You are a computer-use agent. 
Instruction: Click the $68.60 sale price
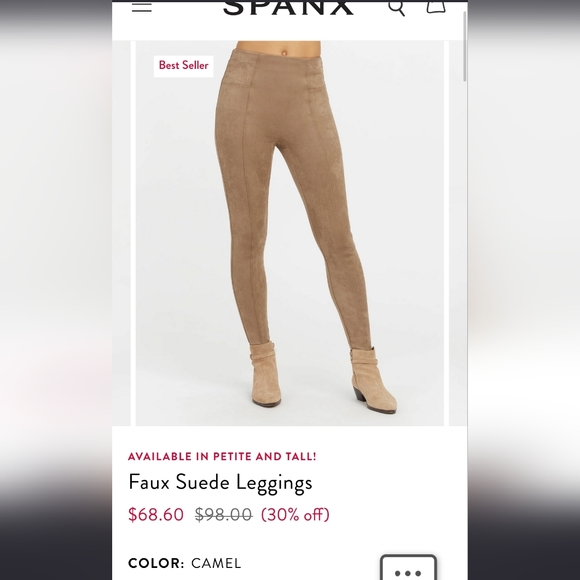(156, 515)
